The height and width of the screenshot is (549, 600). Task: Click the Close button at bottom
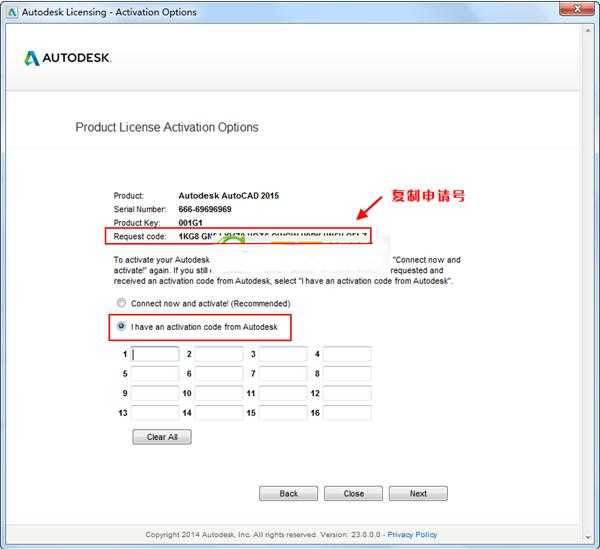pyautogui.click(x=353, y=494)
